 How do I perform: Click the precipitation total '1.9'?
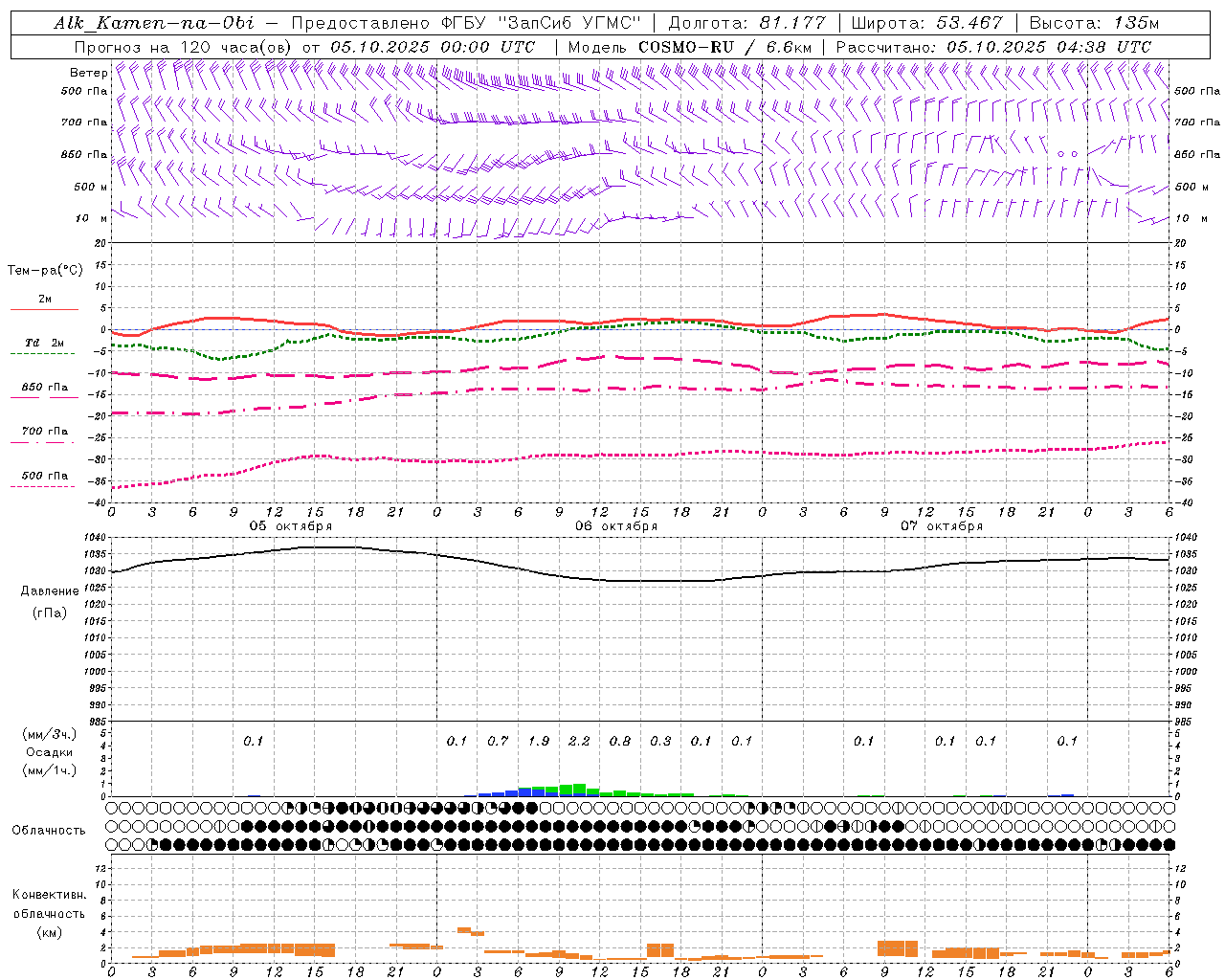(x=539, y=742)
